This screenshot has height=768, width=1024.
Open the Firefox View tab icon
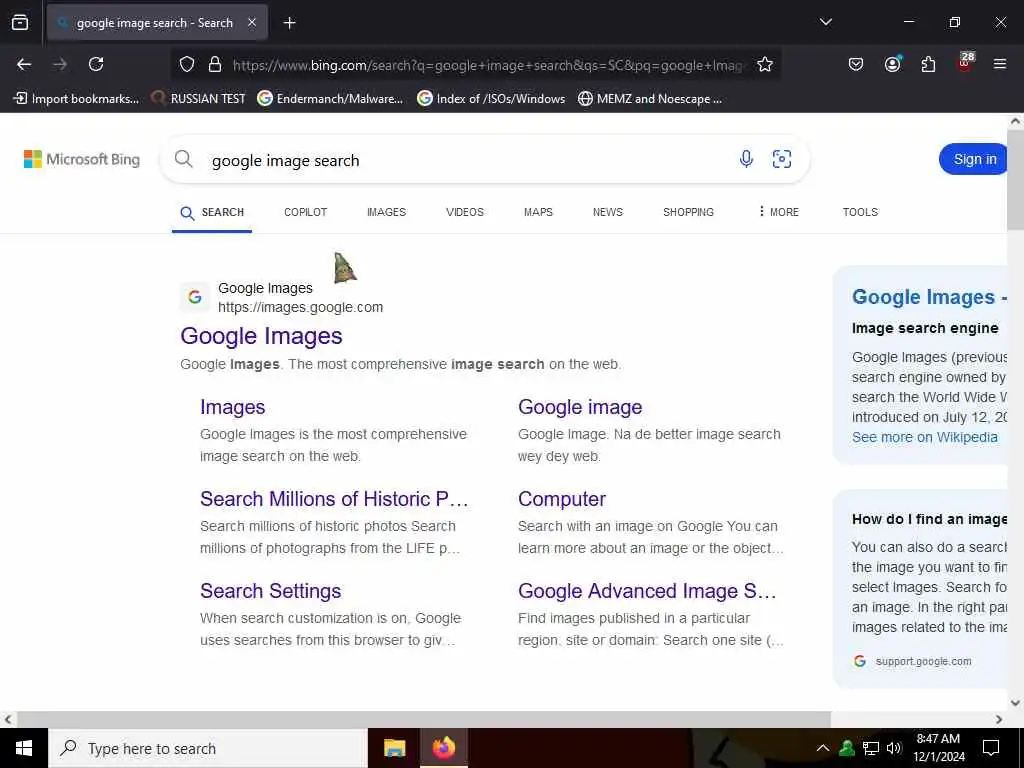click(x=20, y=22)
